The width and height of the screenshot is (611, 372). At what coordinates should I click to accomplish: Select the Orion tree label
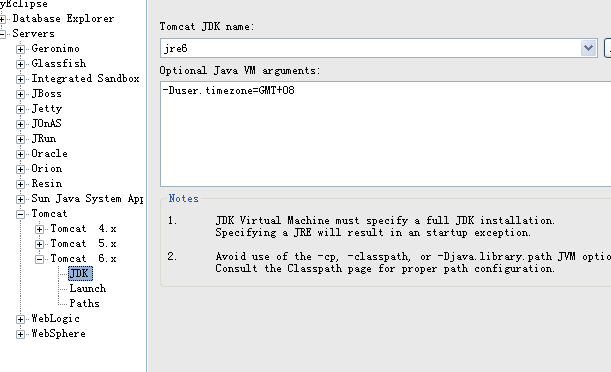pos(47,169)
